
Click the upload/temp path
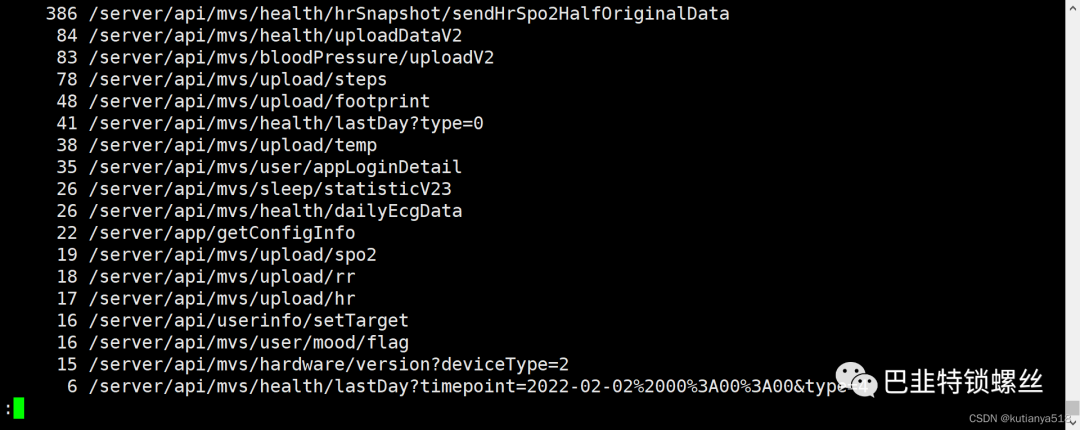(232, 145)
